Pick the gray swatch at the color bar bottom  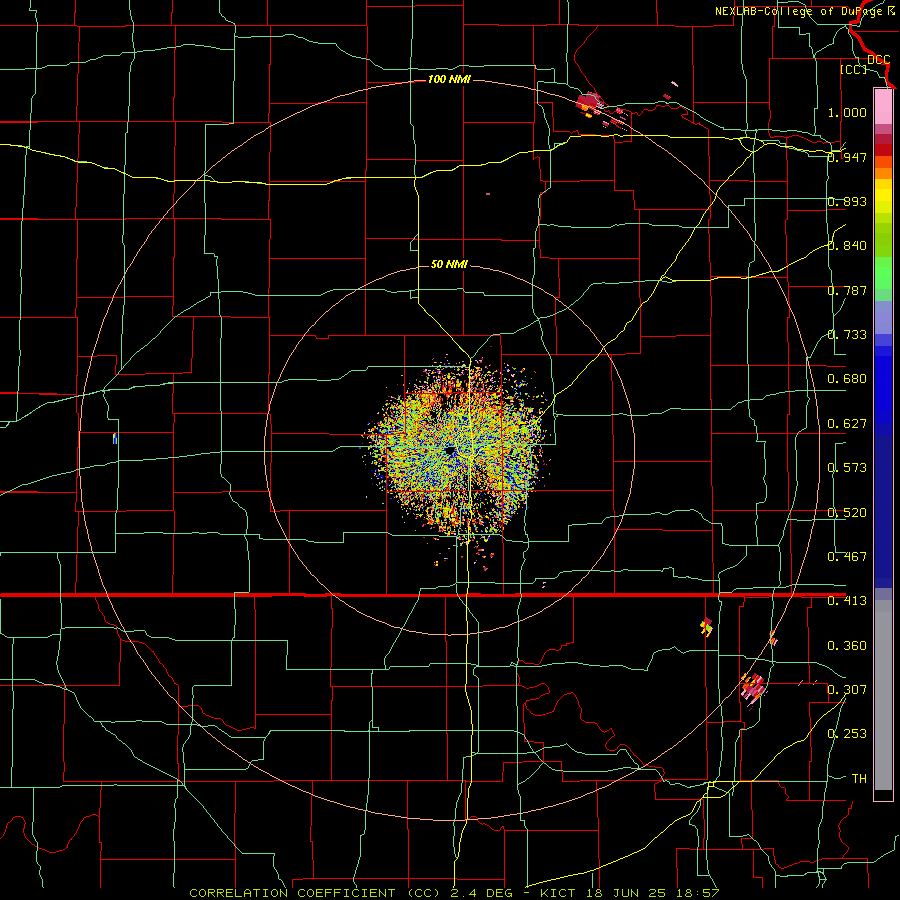tap(883, 695)
